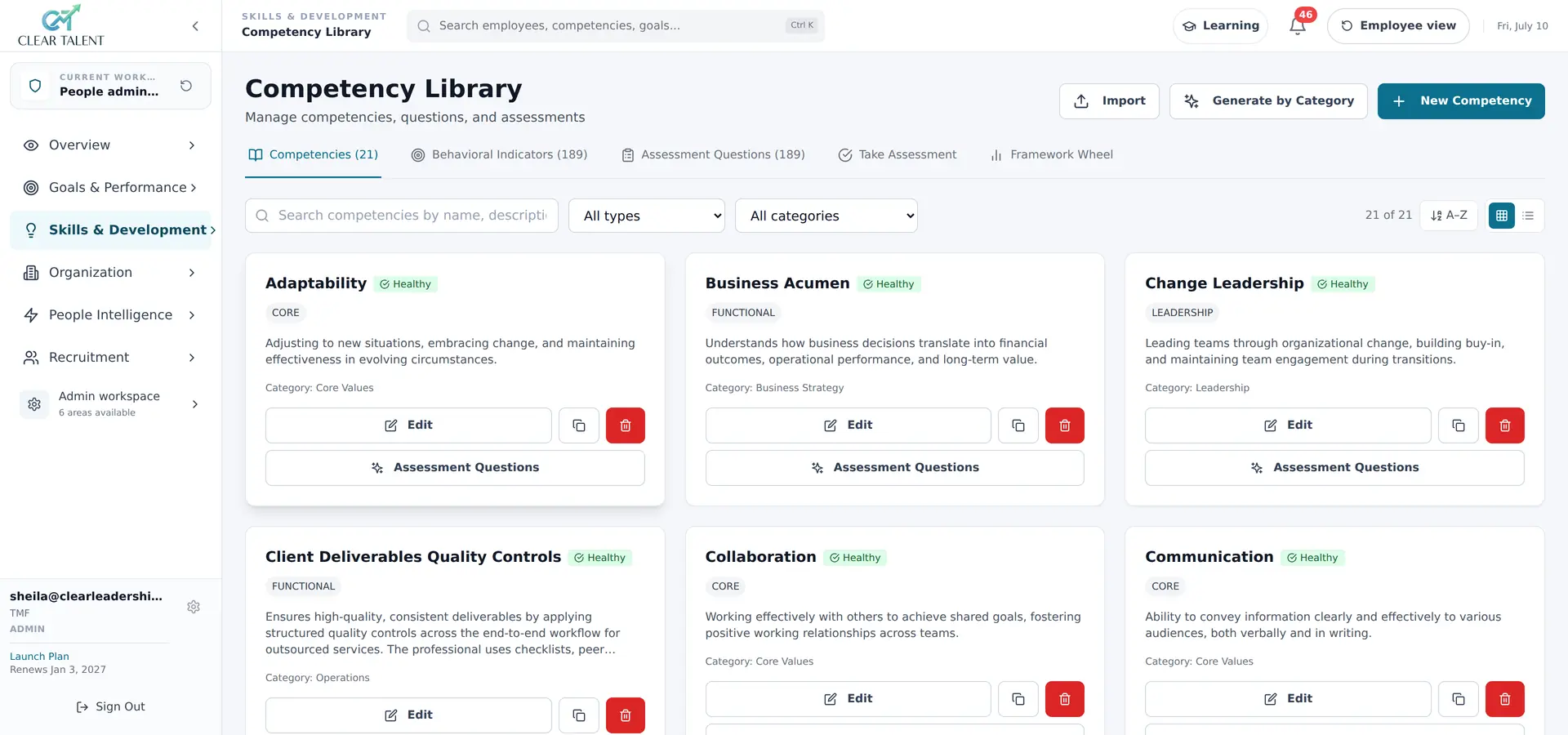
Task: Expand Overview in the sidebar
Action: [x=110, y=145]
